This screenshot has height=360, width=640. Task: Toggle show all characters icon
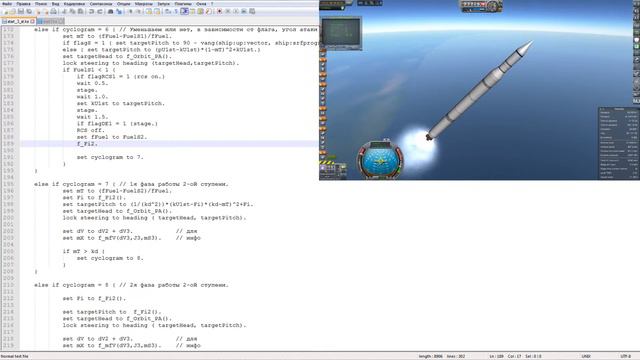click(x=176, y=11)
